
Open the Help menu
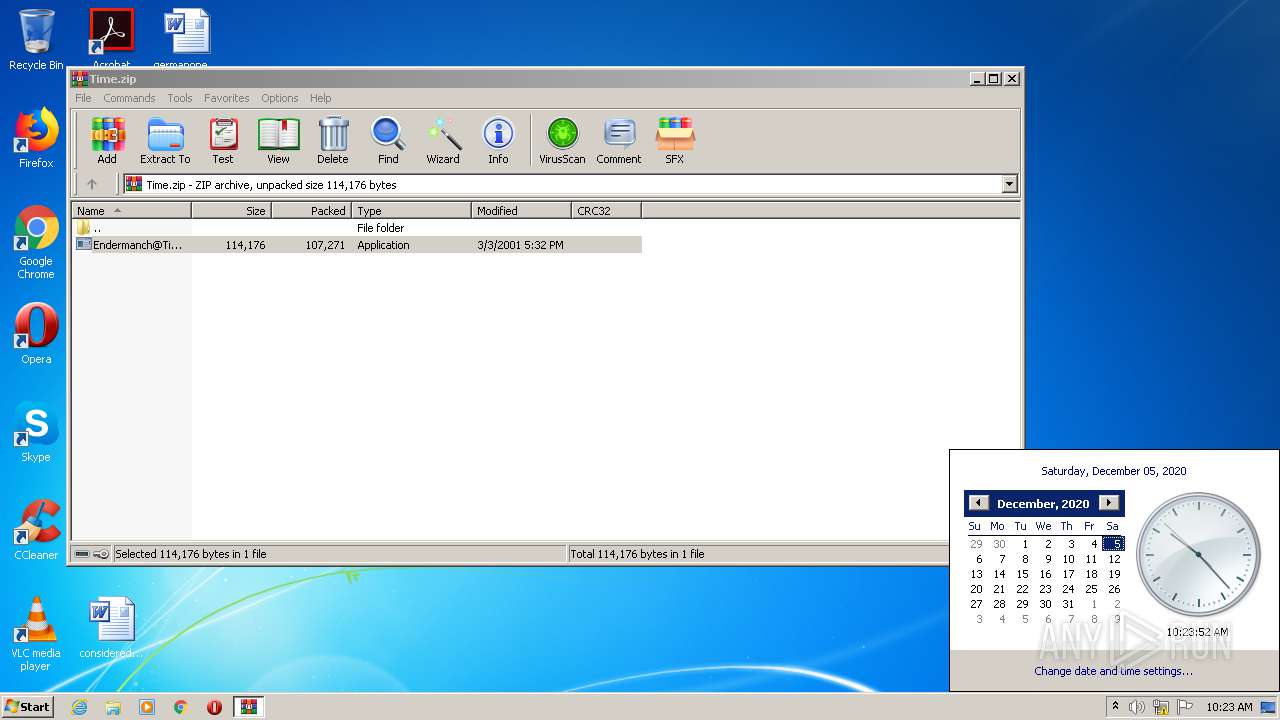click(x=320, y=98)
